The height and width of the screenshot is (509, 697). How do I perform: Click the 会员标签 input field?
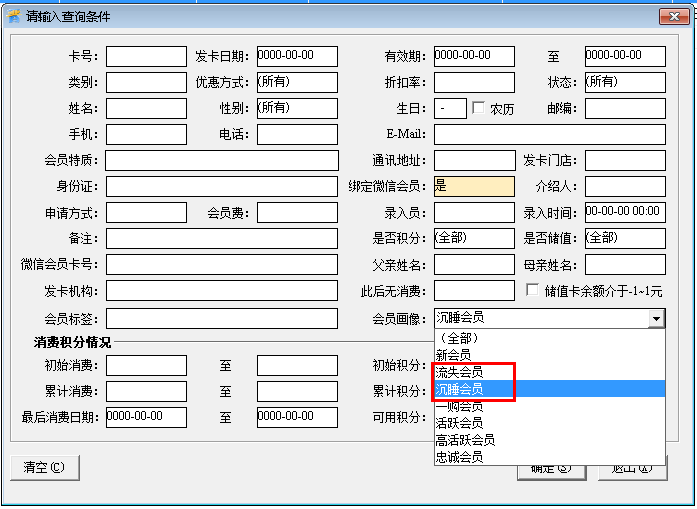point(221,318)
